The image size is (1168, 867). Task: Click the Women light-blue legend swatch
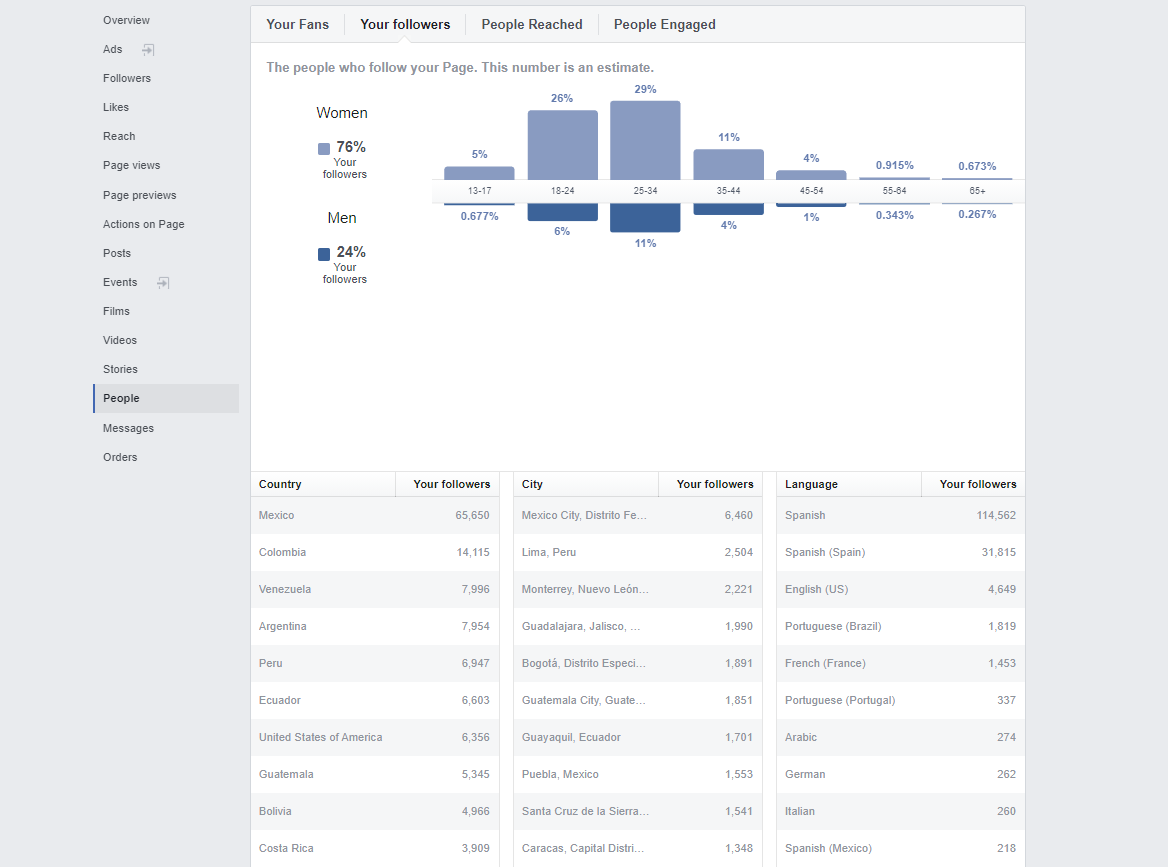pos(324,149)
